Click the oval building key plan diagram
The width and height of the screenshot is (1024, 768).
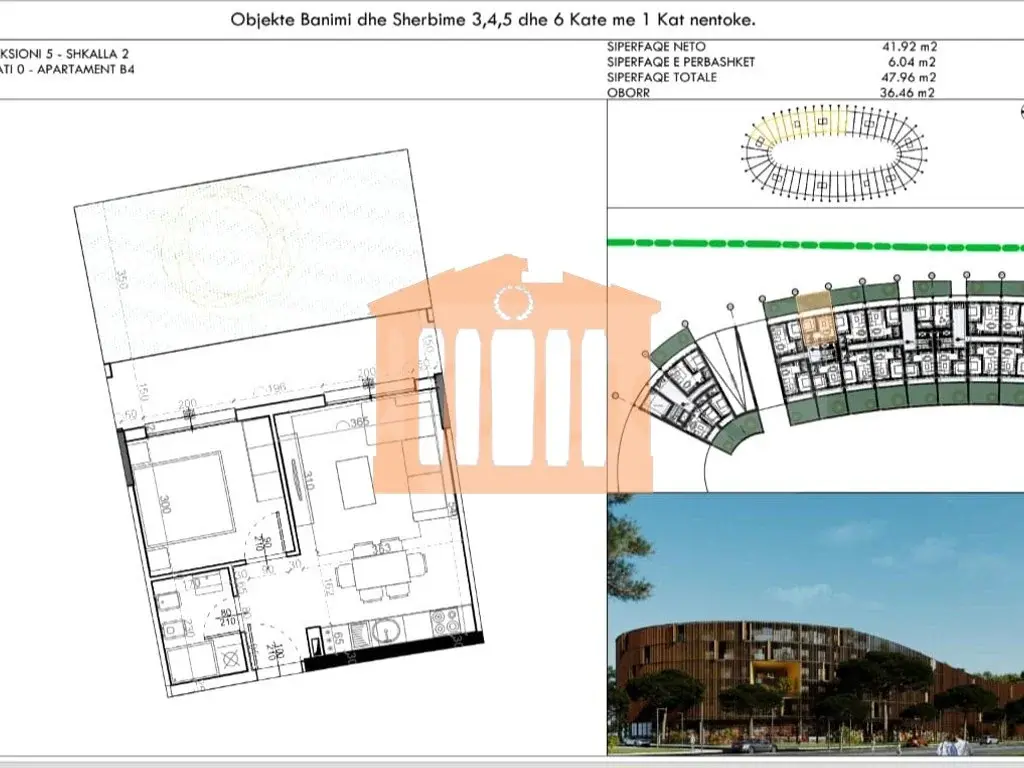(x=835, y=153)
